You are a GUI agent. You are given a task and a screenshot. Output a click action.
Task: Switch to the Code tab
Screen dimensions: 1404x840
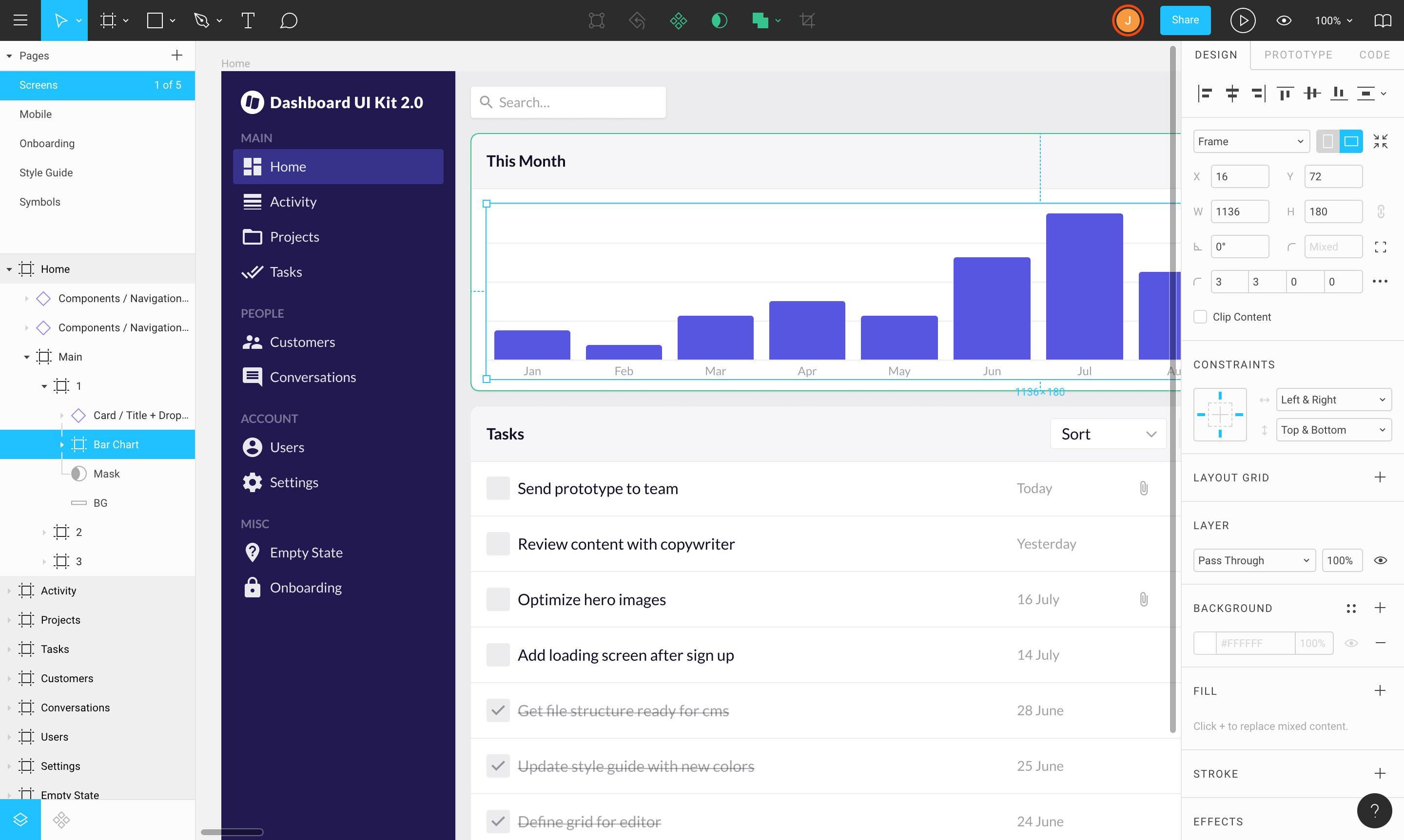tap(1374, 54)
